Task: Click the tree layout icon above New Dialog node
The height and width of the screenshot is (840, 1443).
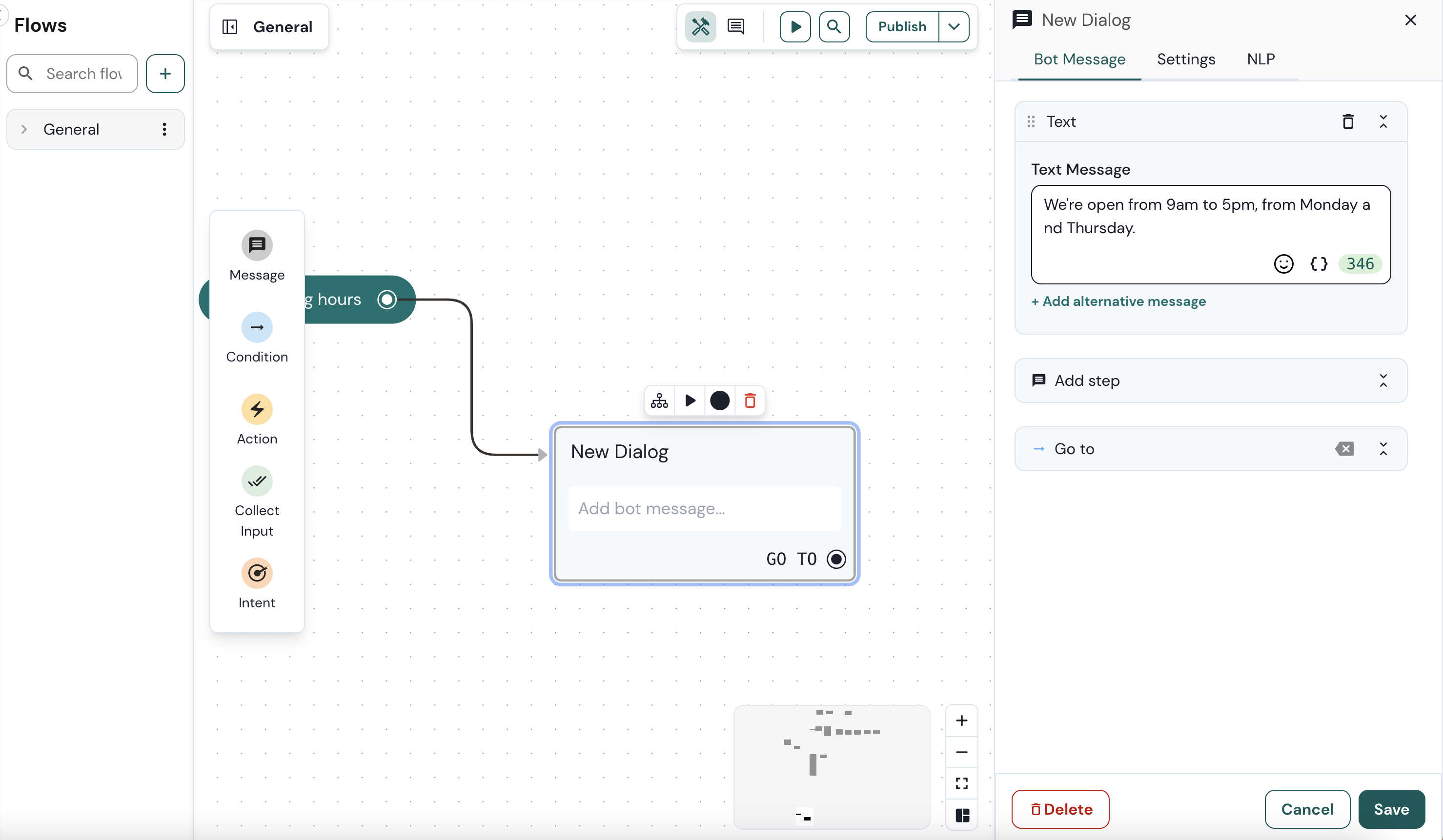Action: coord(659,400)
